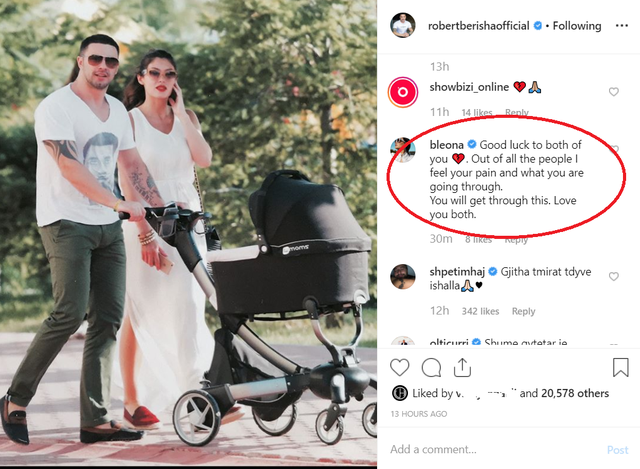Open the three-dot post options menu
The width and height of the screenshot is (640, 469).
621,26
